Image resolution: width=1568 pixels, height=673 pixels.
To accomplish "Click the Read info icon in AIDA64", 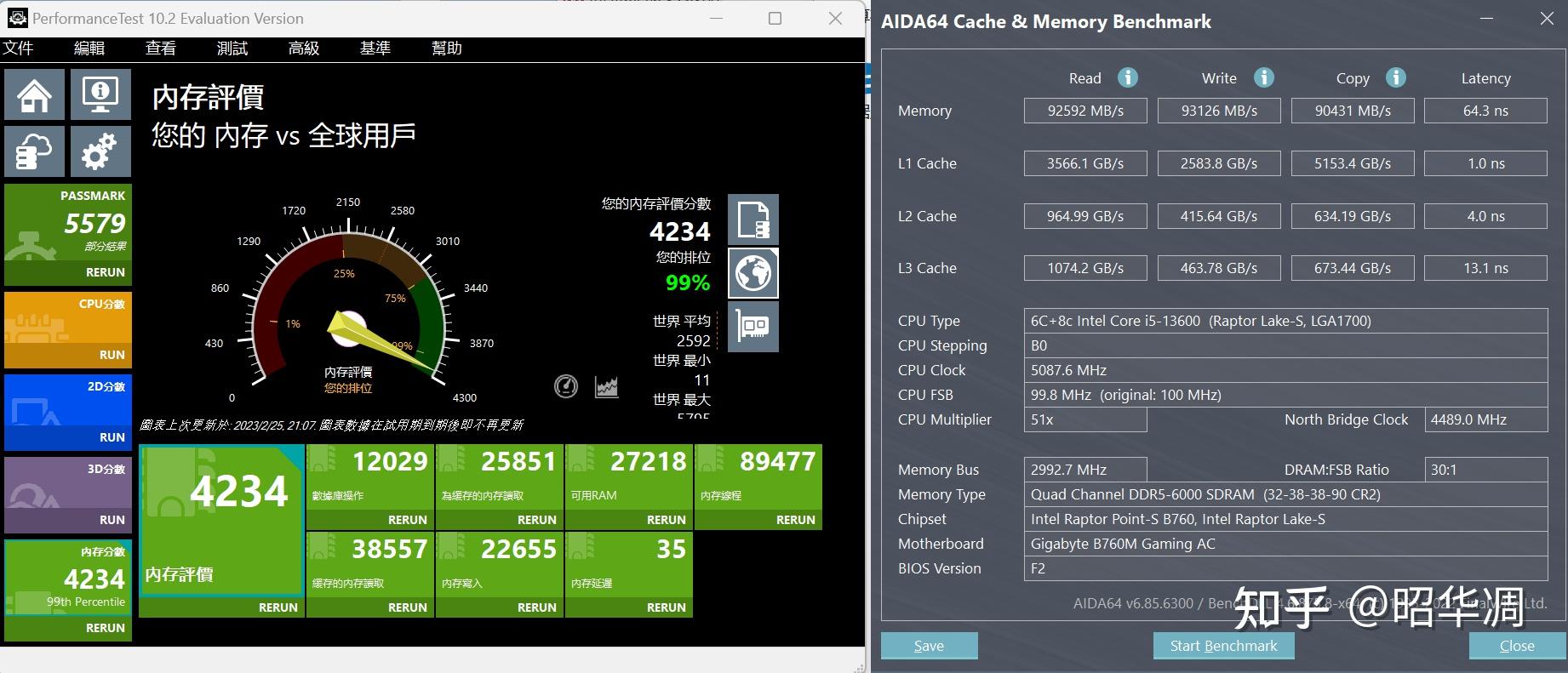I will coord(1128,77).
